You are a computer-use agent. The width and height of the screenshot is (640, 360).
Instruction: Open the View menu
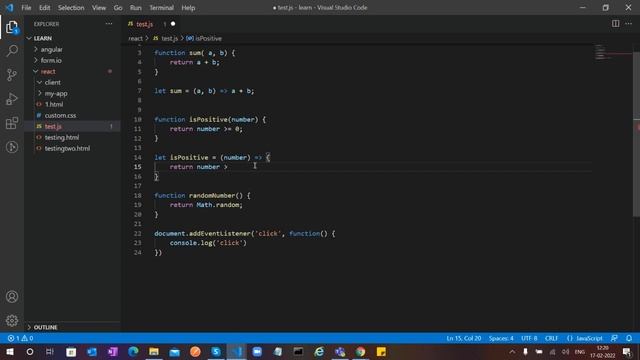pos(99,8)
